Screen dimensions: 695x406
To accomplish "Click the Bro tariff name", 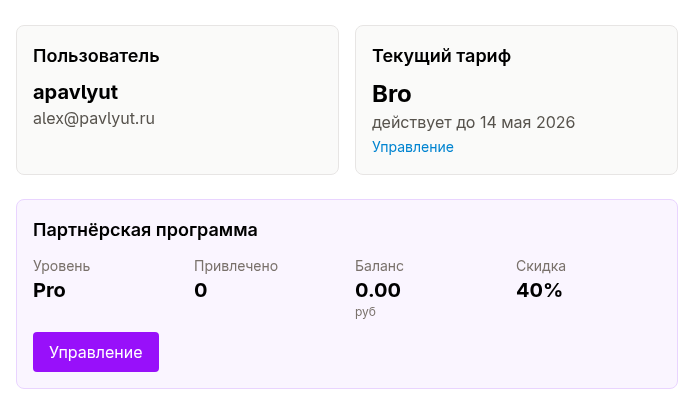I will tap(392, 94).
